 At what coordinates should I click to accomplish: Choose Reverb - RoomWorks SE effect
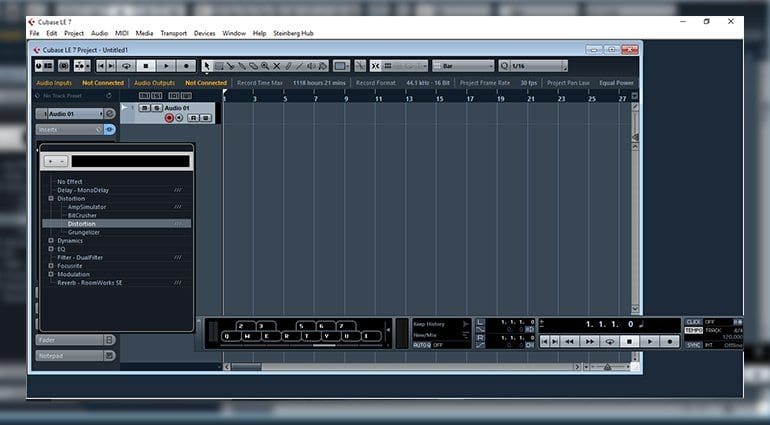[x=89, y=283]
